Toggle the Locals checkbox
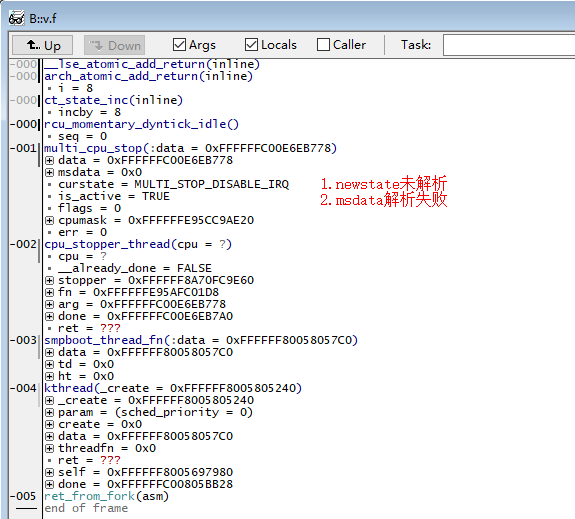The height and width of the screenshot is (519, 575). [x=251, y=45]
